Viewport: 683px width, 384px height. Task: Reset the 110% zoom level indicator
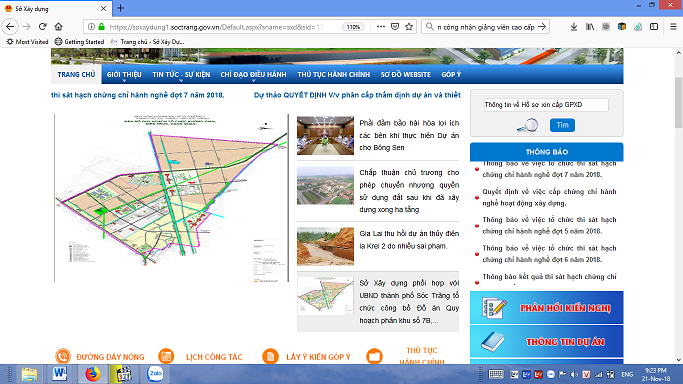point(353,27)
